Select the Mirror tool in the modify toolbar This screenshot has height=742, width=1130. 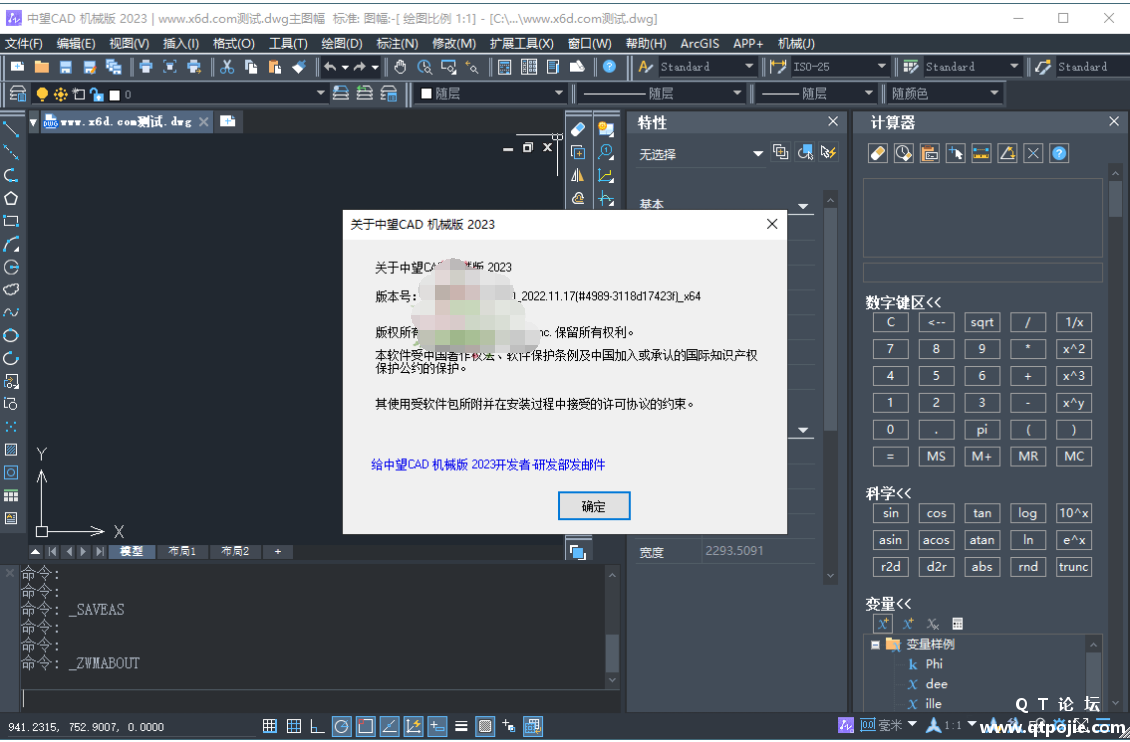click(x=577, y=175)
